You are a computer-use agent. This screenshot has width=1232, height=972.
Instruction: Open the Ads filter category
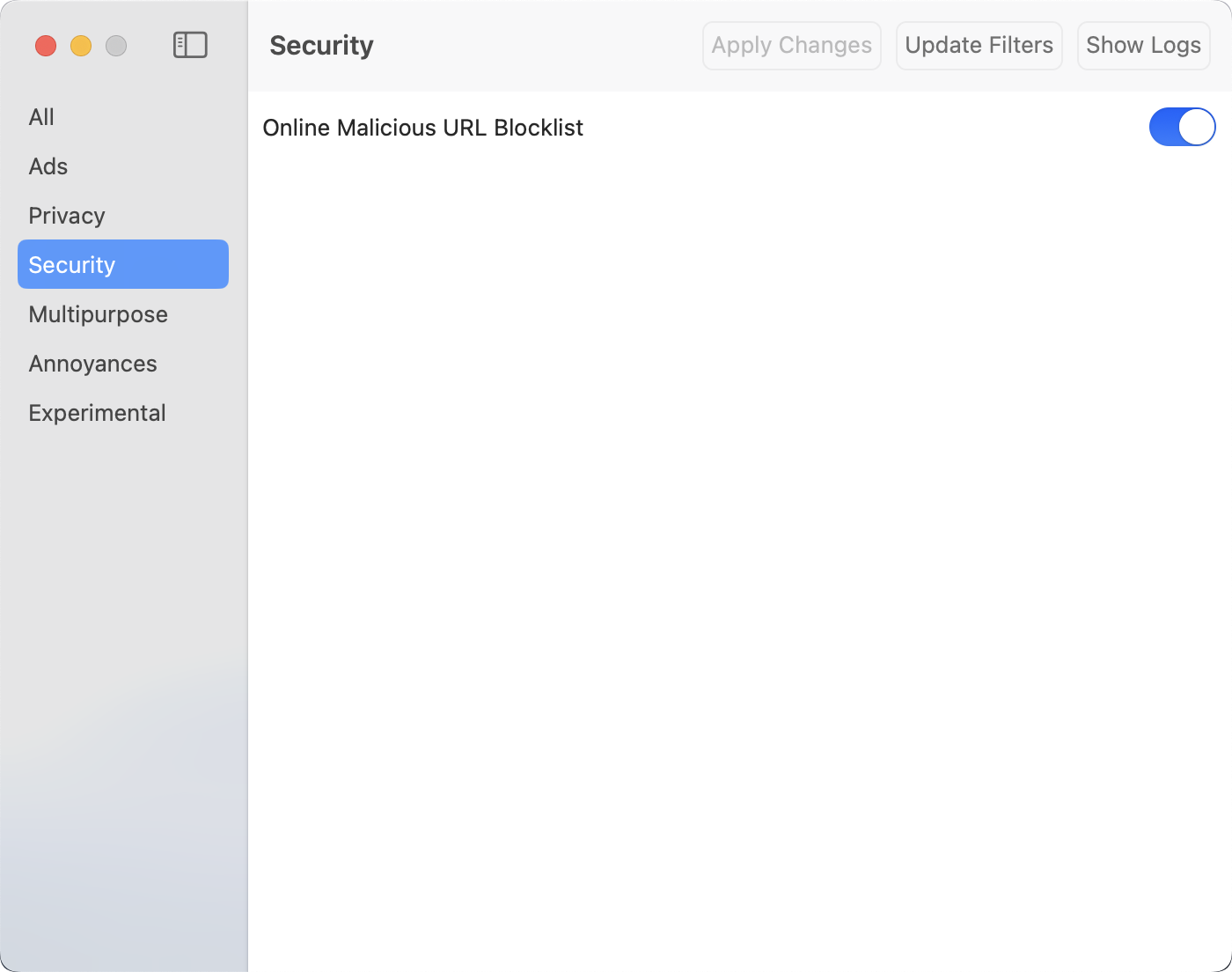(x=48, y=166)
